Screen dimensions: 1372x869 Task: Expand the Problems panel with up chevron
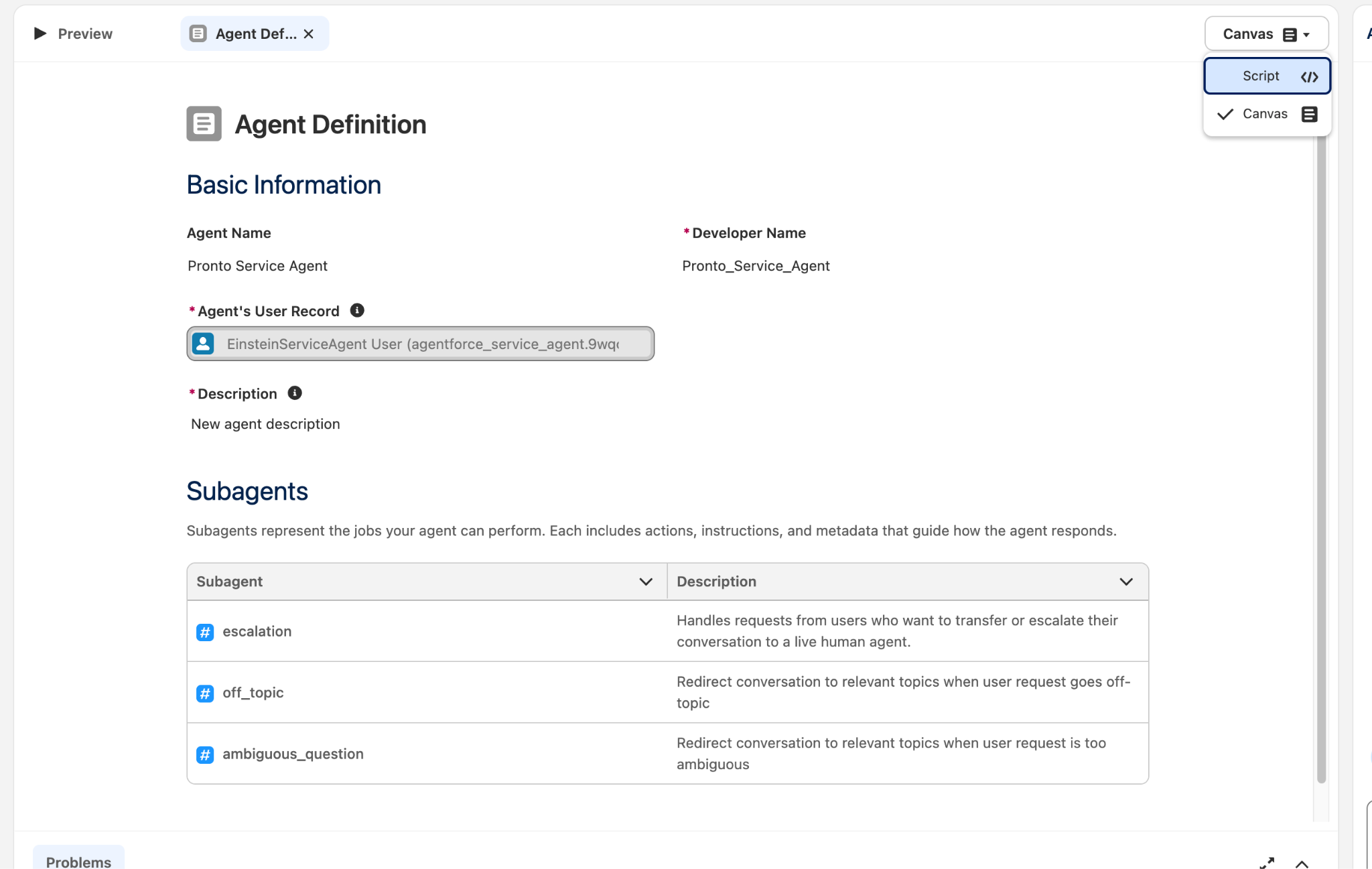point(1302,864)
